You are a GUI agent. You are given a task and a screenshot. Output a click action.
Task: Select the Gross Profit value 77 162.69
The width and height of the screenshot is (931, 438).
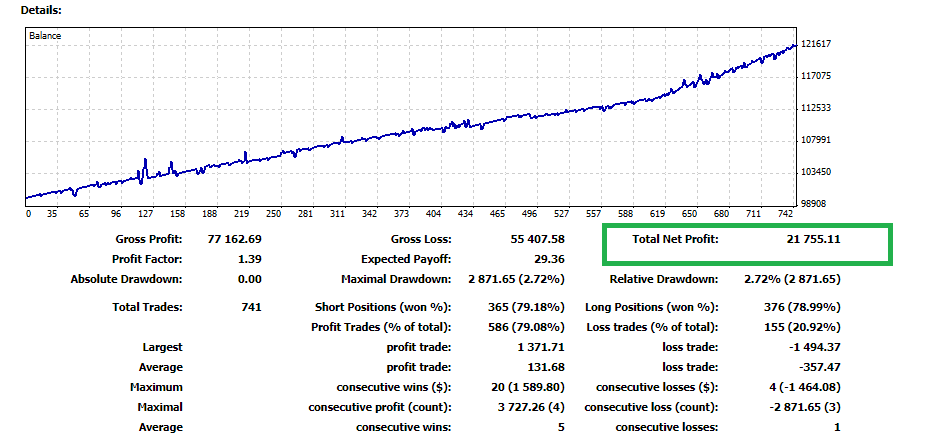coord(235,240)
